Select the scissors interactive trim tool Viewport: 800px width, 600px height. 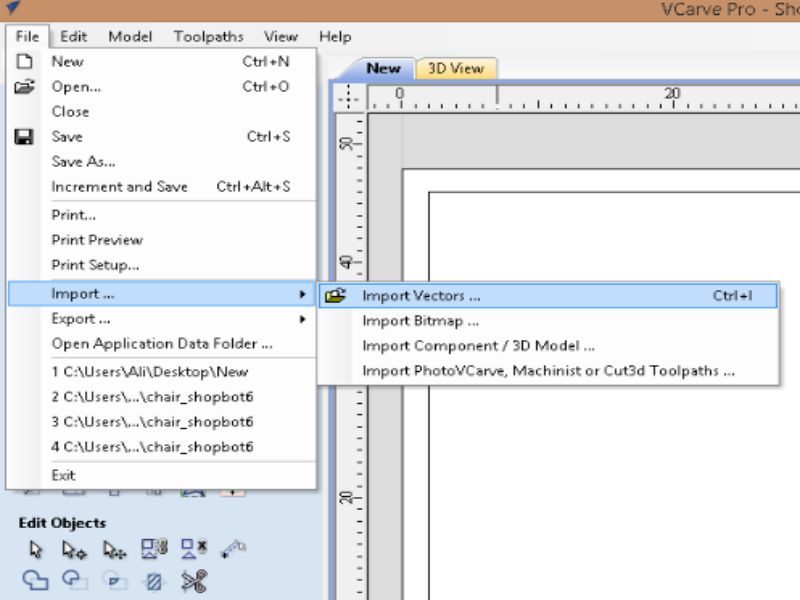[194, 581]
